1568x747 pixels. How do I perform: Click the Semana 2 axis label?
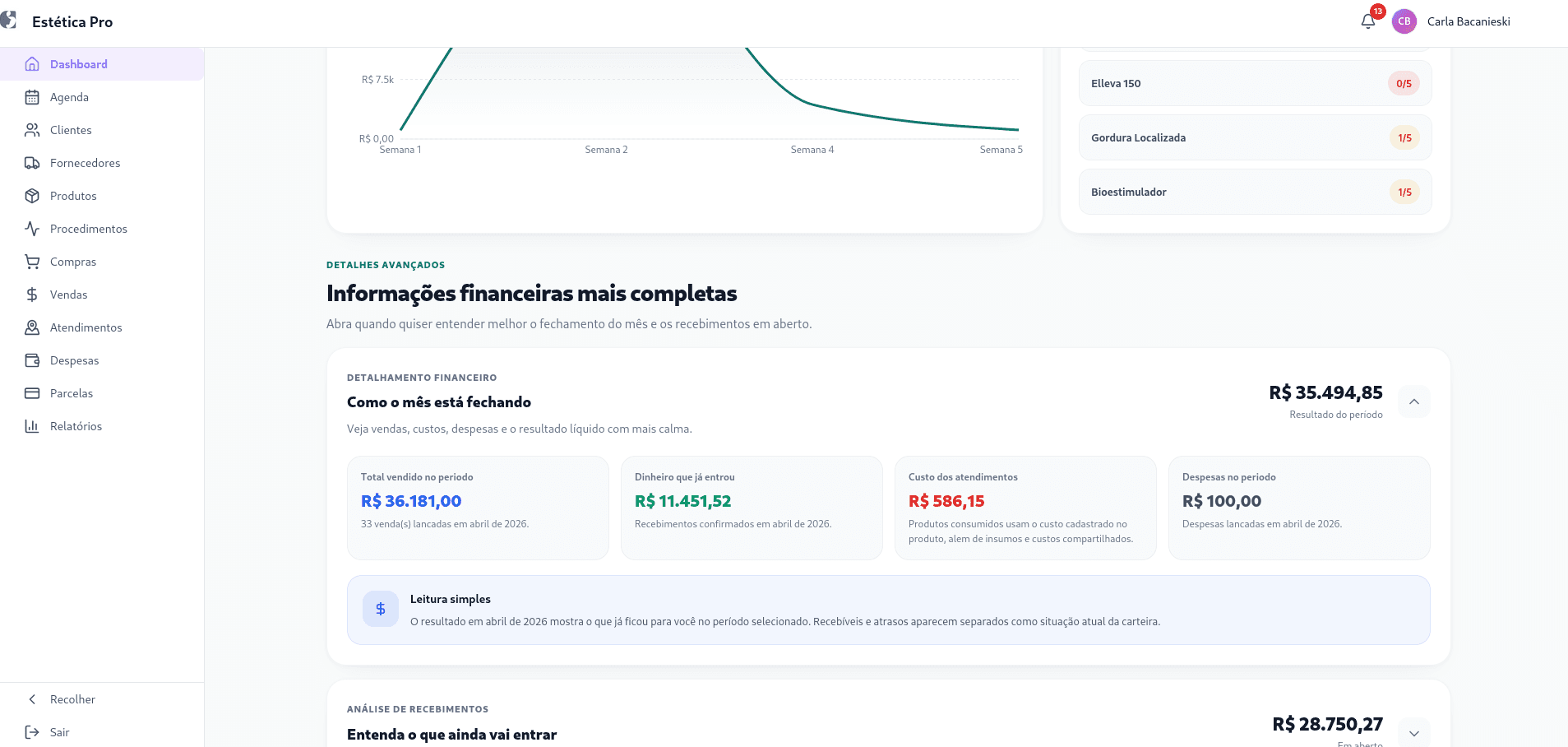click(x=606, y=150)
